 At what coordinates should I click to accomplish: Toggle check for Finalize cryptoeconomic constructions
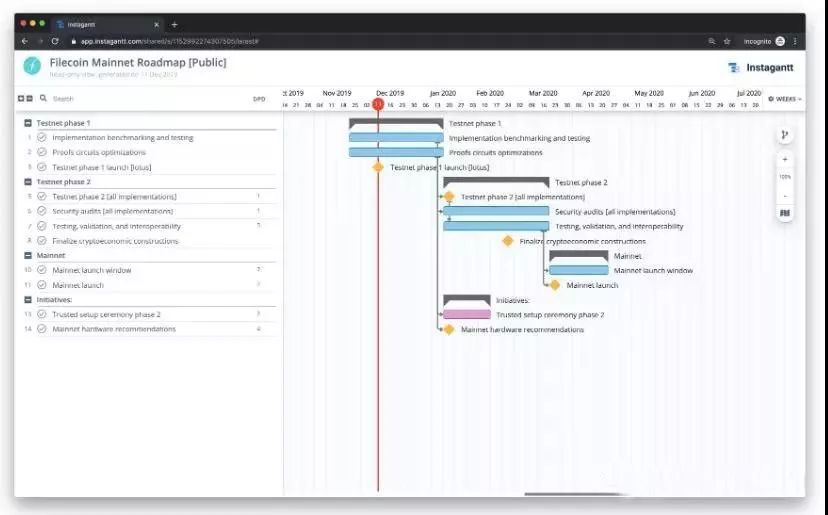pos(42,241)
